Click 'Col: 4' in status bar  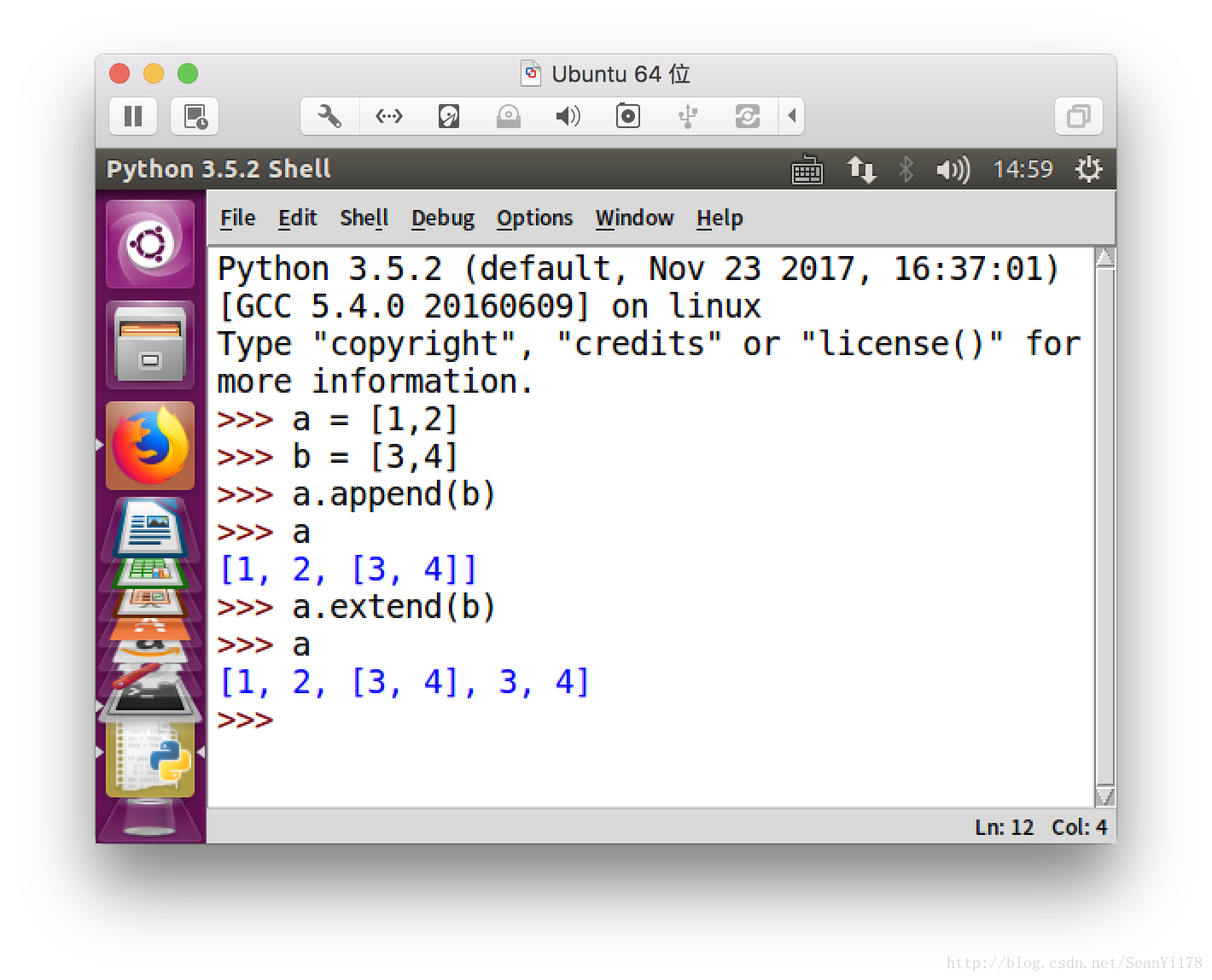pos(1079,827)
